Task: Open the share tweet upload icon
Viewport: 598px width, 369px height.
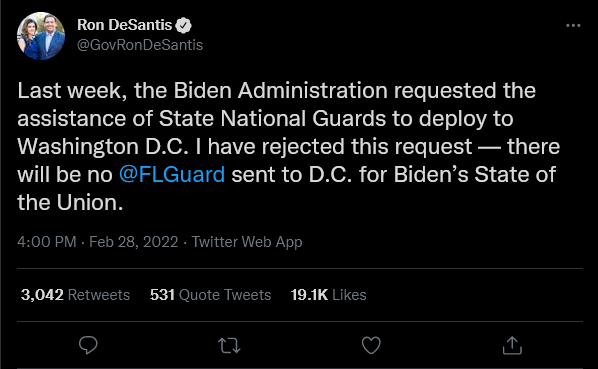Action: (512, 345)
